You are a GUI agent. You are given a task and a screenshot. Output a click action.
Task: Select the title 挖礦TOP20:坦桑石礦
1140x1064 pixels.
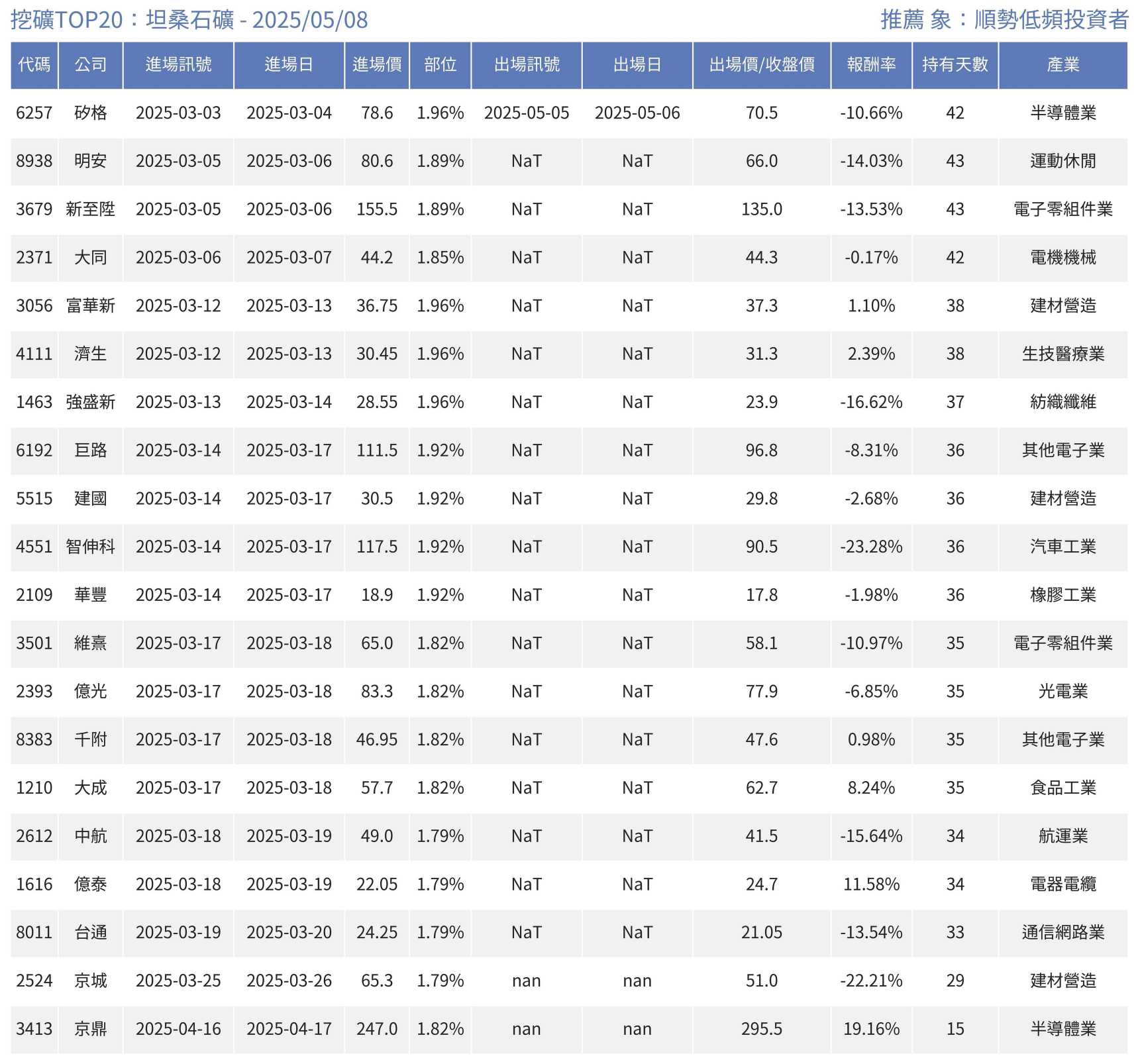point(123,20)
